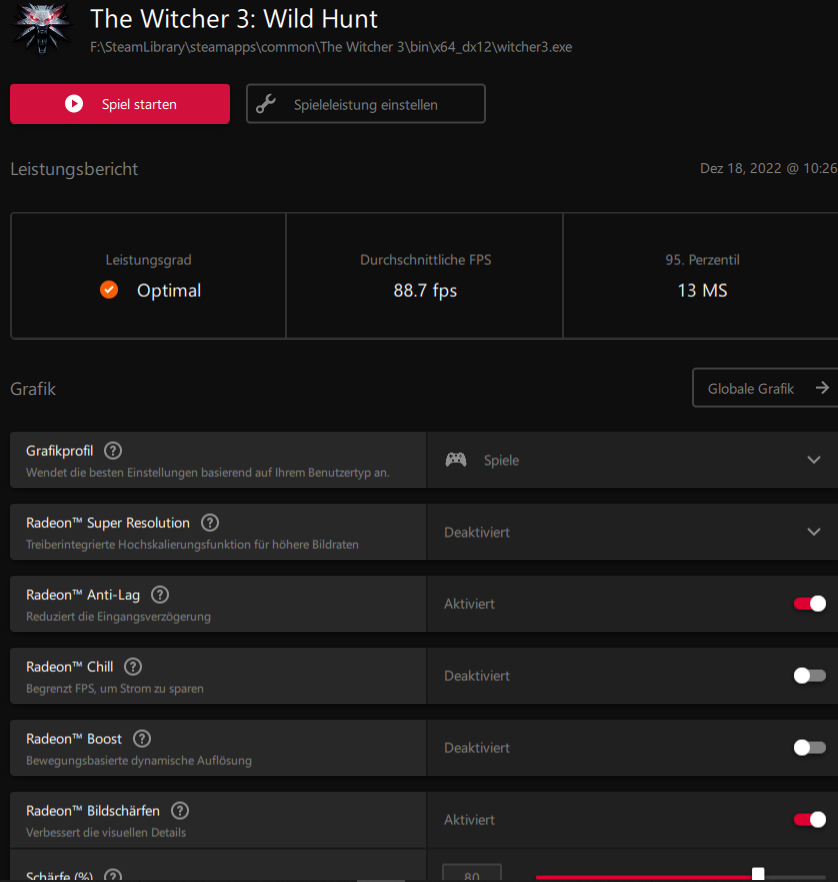Click the Leistungsbericht heading
Screen dimensions: 838x882
(74, 169)
